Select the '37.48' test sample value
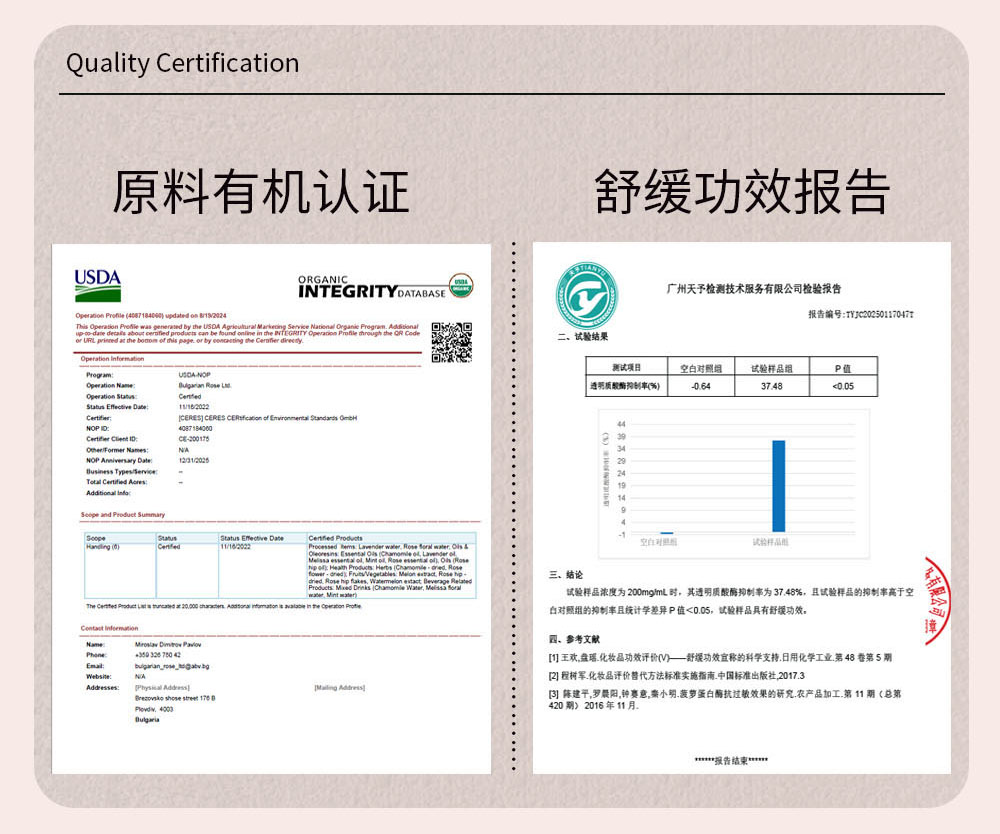This screenshot has height=834, width=1000. pyautogui.click(x=772, y=386)
